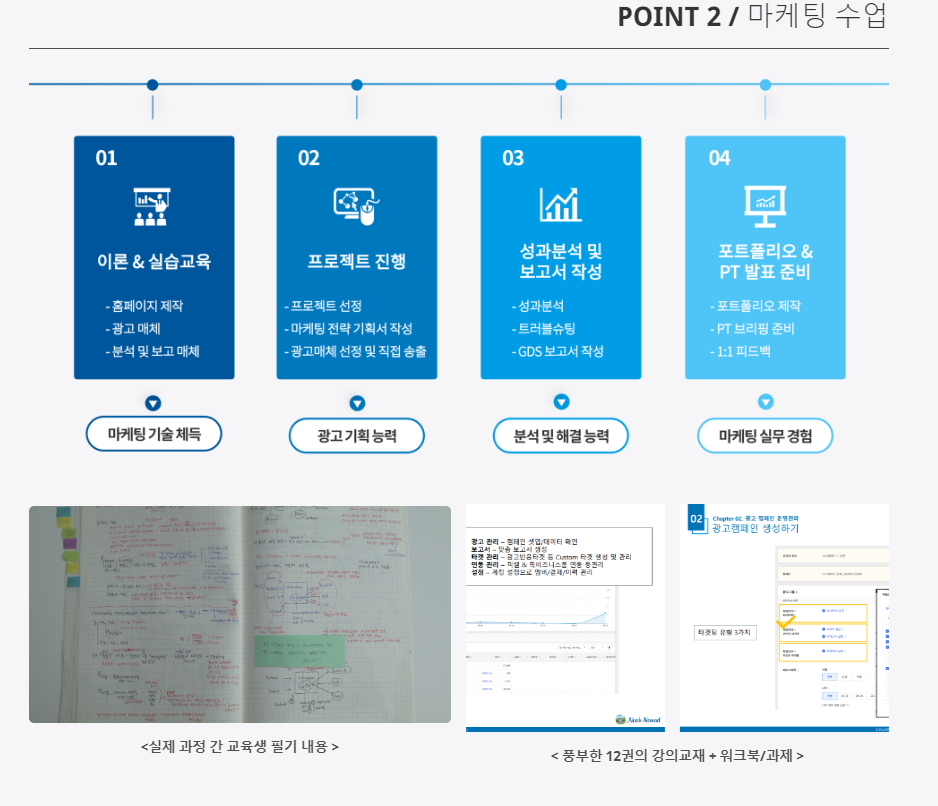Click the 트러블슈팅 bullet
The image size is (938, 806).
point(543,329)
